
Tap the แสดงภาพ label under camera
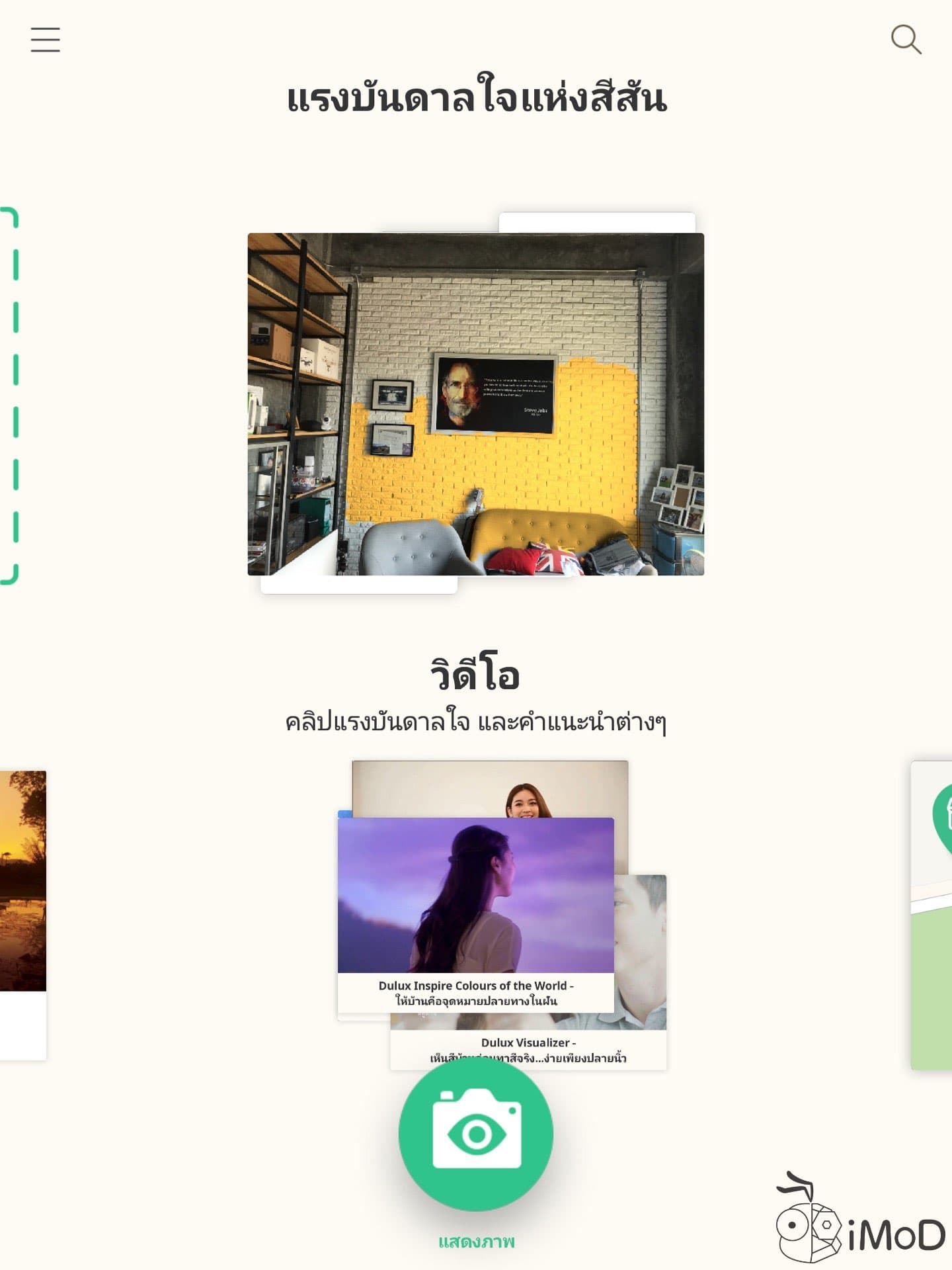pos(477,1242)
